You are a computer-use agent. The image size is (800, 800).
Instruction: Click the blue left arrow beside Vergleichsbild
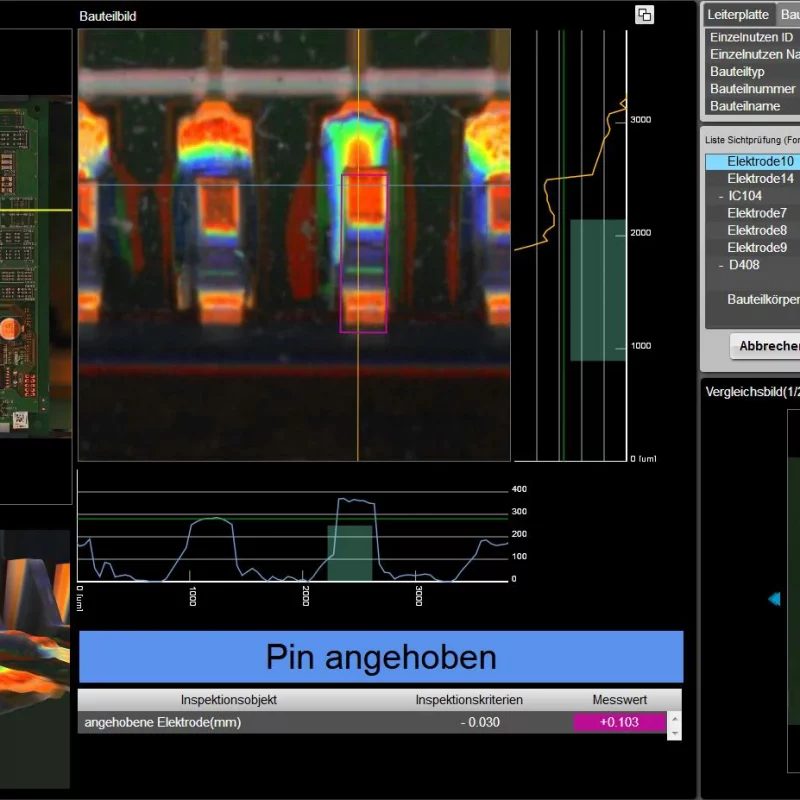point(774,599)
